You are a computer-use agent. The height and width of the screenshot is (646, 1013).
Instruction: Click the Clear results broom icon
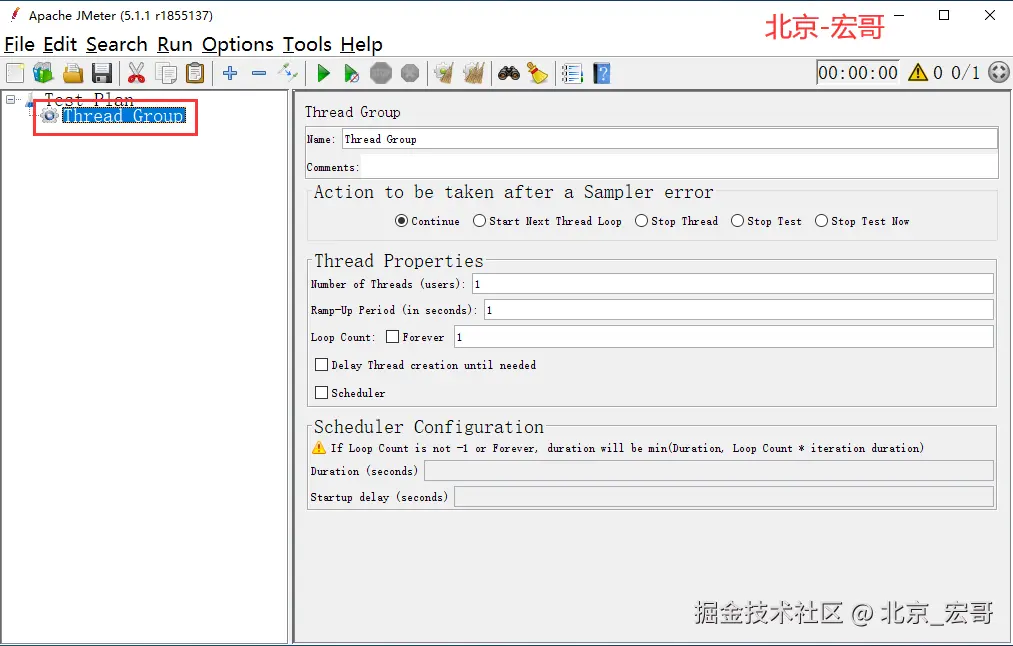(x=444, y=73)
